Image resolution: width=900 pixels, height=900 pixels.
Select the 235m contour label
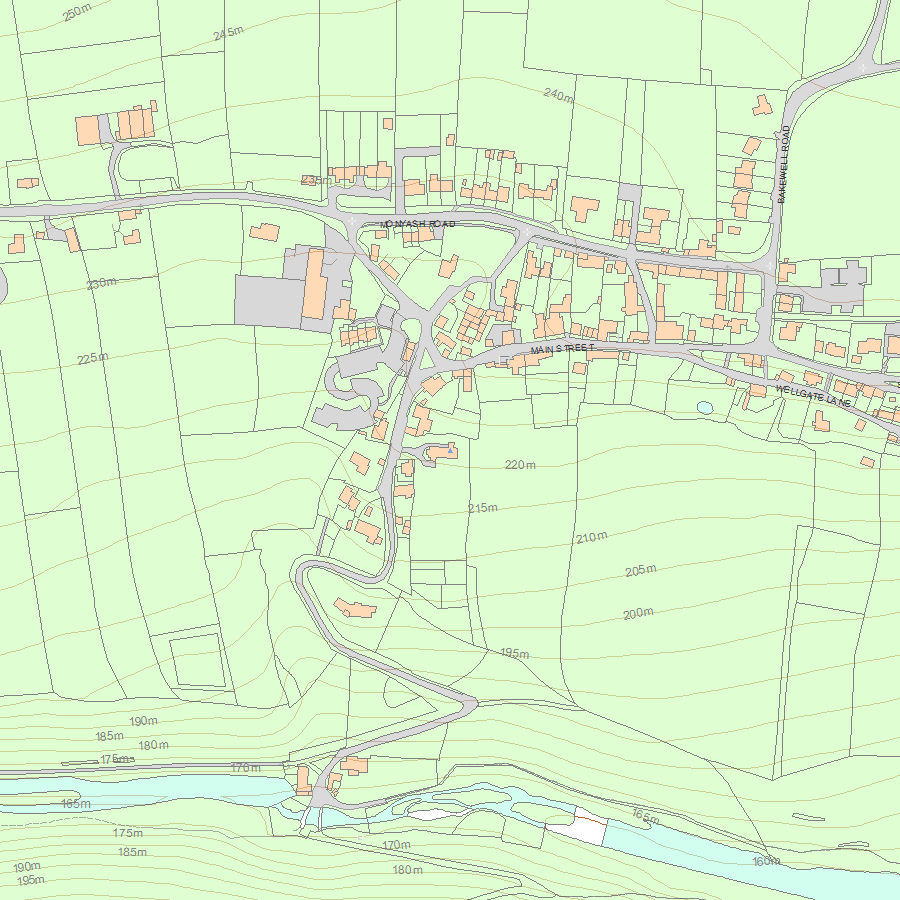tap(316, 180)
